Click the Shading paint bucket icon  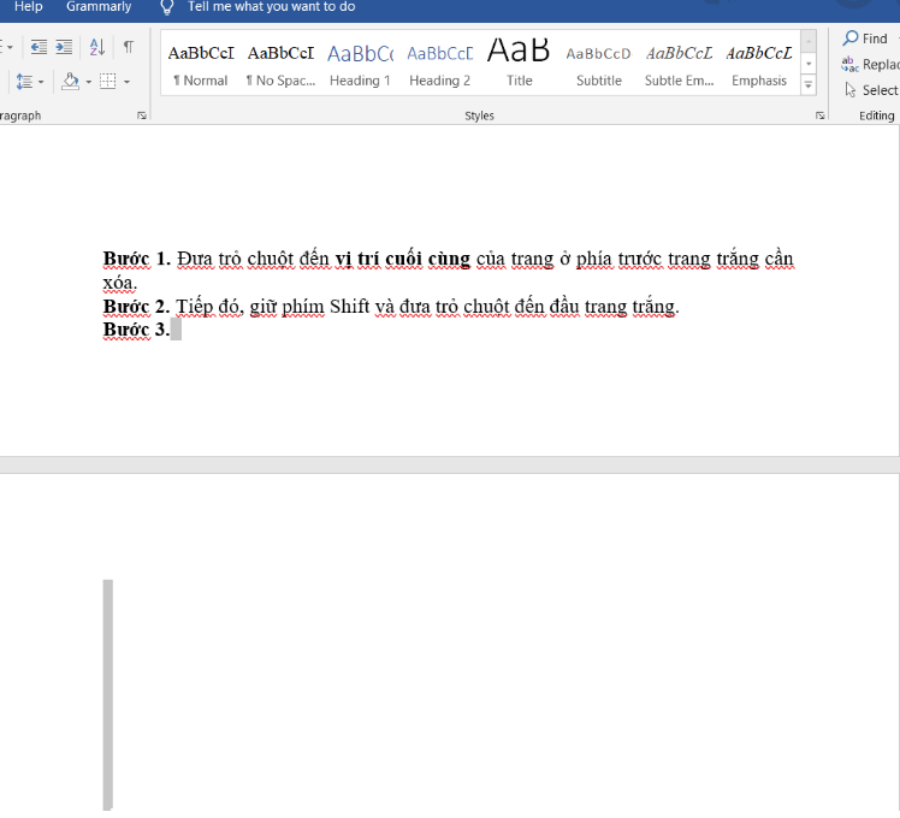coord(70,81)
